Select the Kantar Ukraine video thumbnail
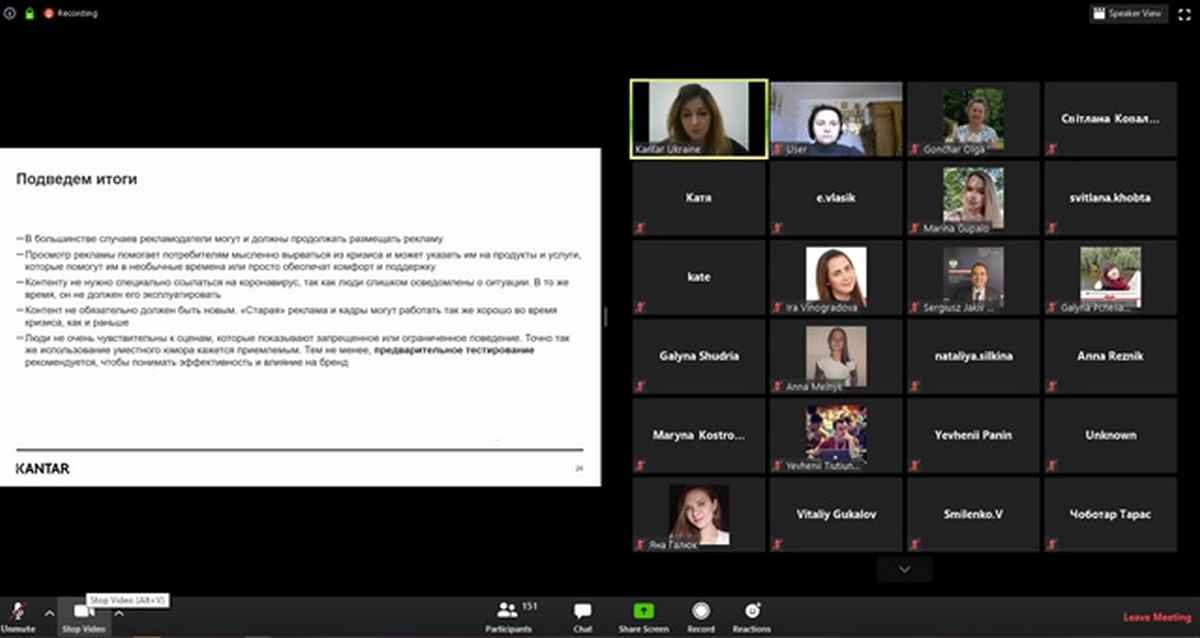1200x638 pixels. tap(699, 118)
